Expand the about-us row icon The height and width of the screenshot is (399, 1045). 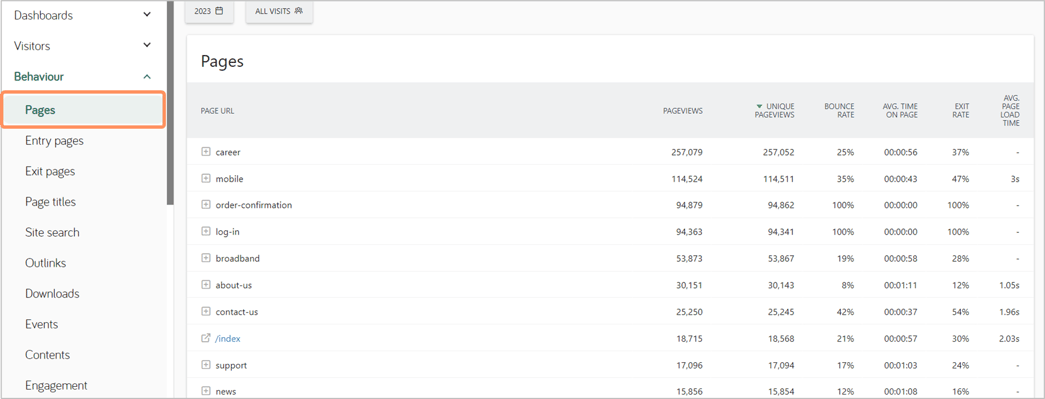[206, 285]
